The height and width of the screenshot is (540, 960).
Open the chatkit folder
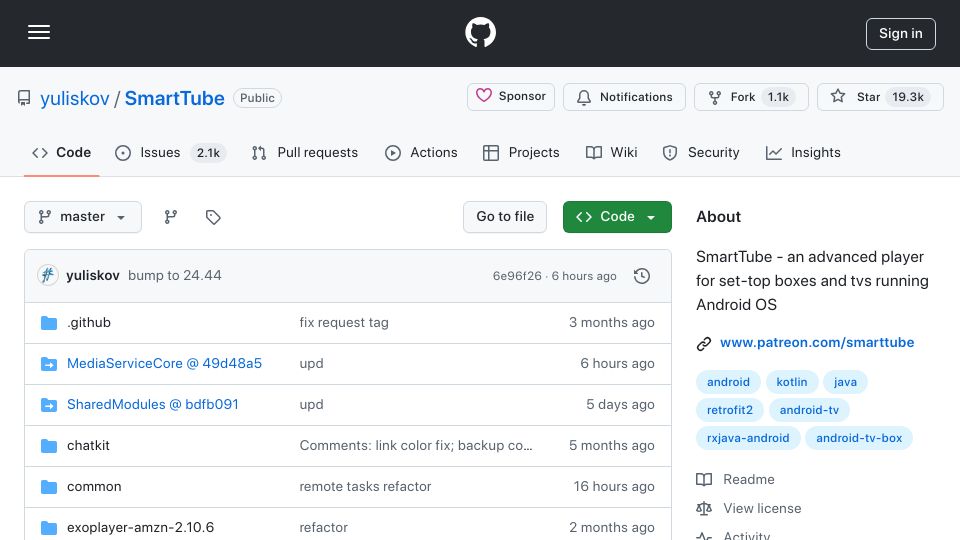click(88, 446)
